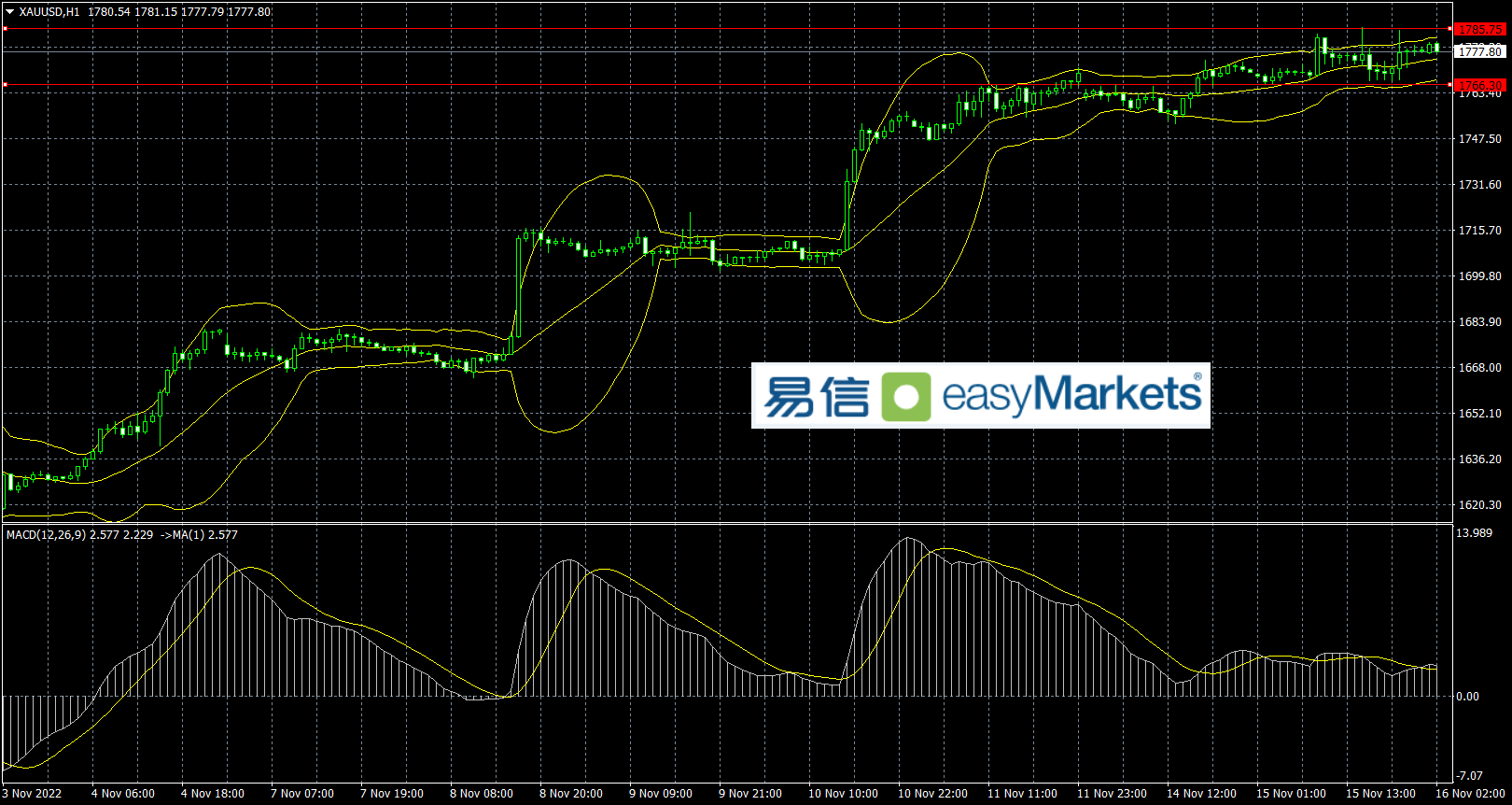This screenshot has width=1512, height=805.
Task: Click the 7 Nov 19:00 time label
Action: tap(392, 794)
